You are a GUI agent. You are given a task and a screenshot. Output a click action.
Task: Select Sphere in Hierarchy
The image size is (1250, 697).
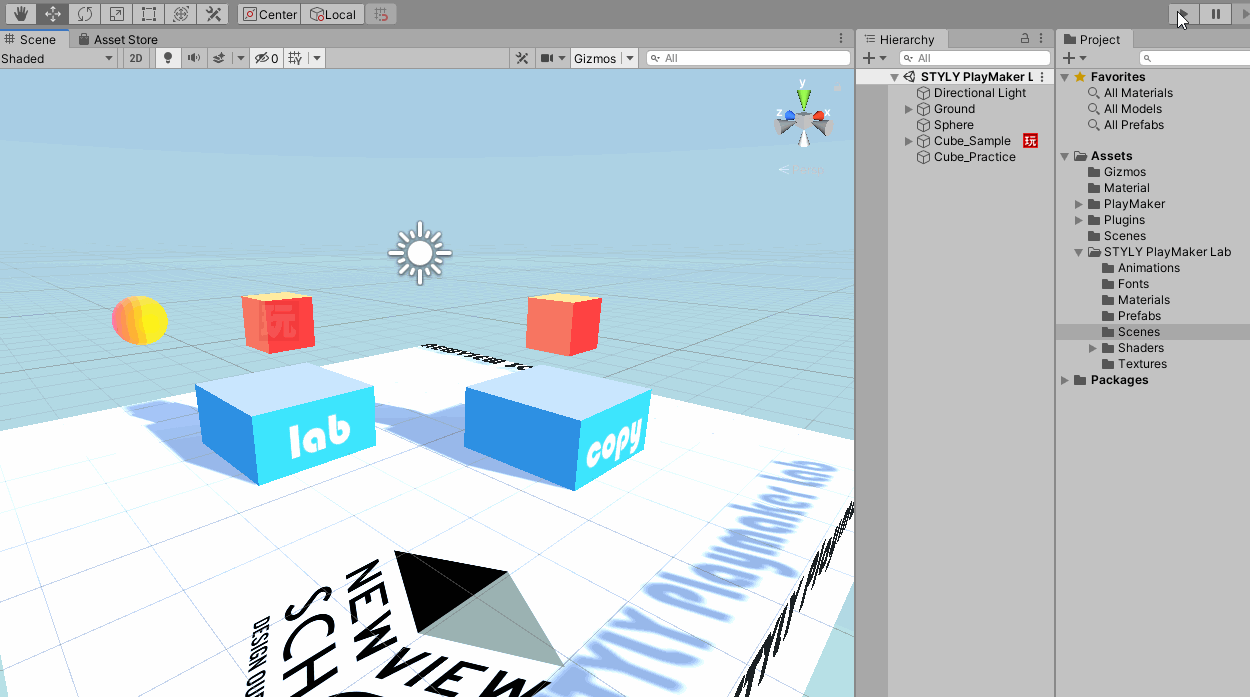955,125
